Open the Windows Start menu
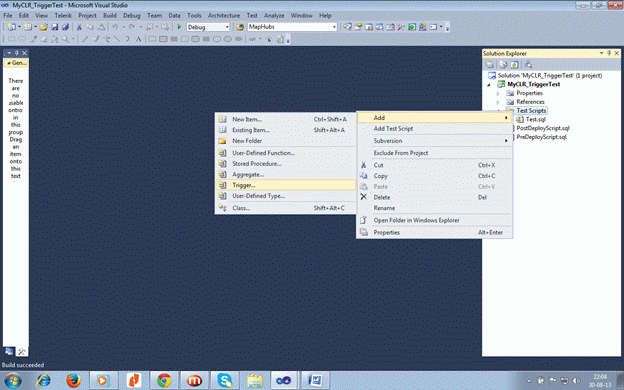The width and height of the screenshot is (624, 390). (13, 381)
